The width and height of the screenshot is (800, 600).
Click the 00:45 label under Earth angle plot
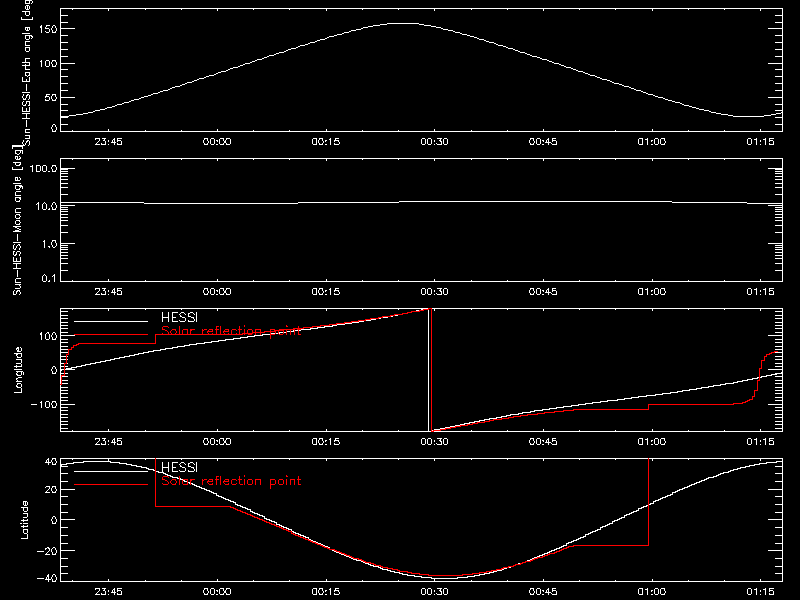coord(543,142)
